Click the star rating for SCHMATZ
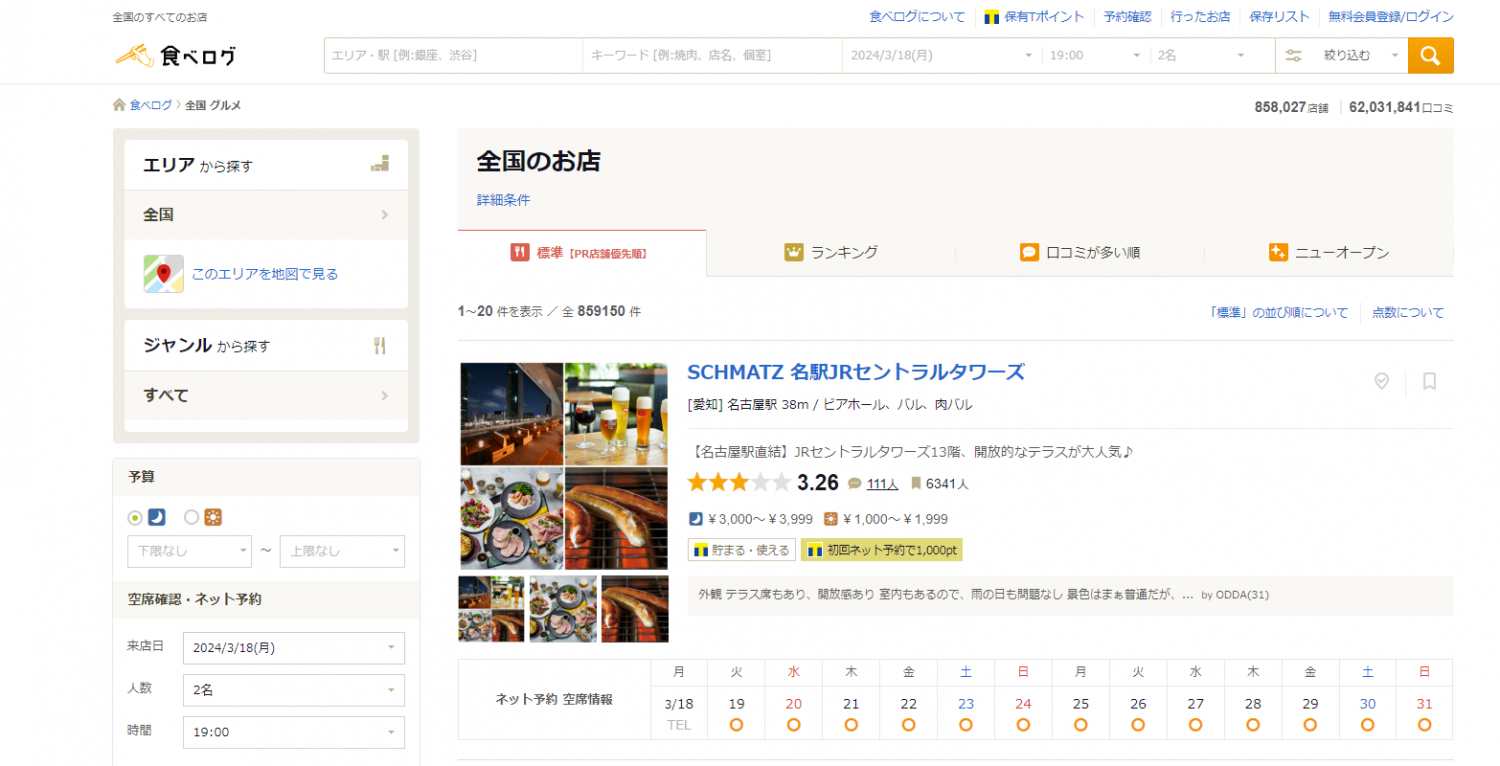Screen dimensions: 1500x766 pos(739,483)
